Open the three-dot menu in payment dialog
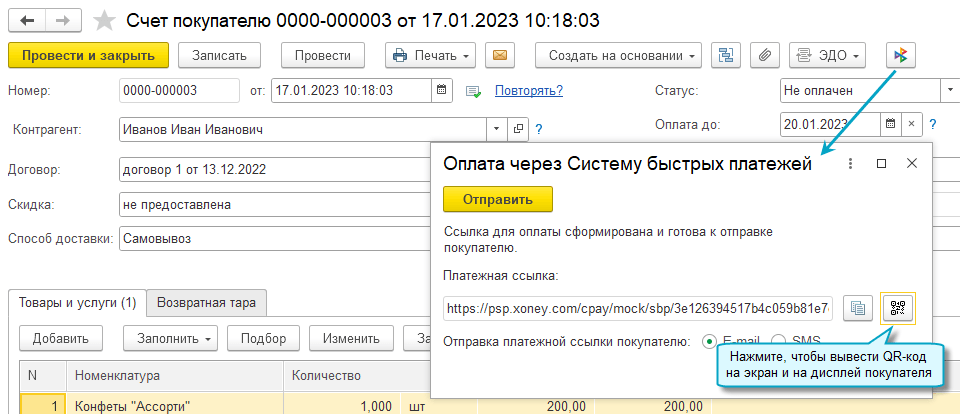The height and width of the screenshot is (414, 960). click(850, 164)
